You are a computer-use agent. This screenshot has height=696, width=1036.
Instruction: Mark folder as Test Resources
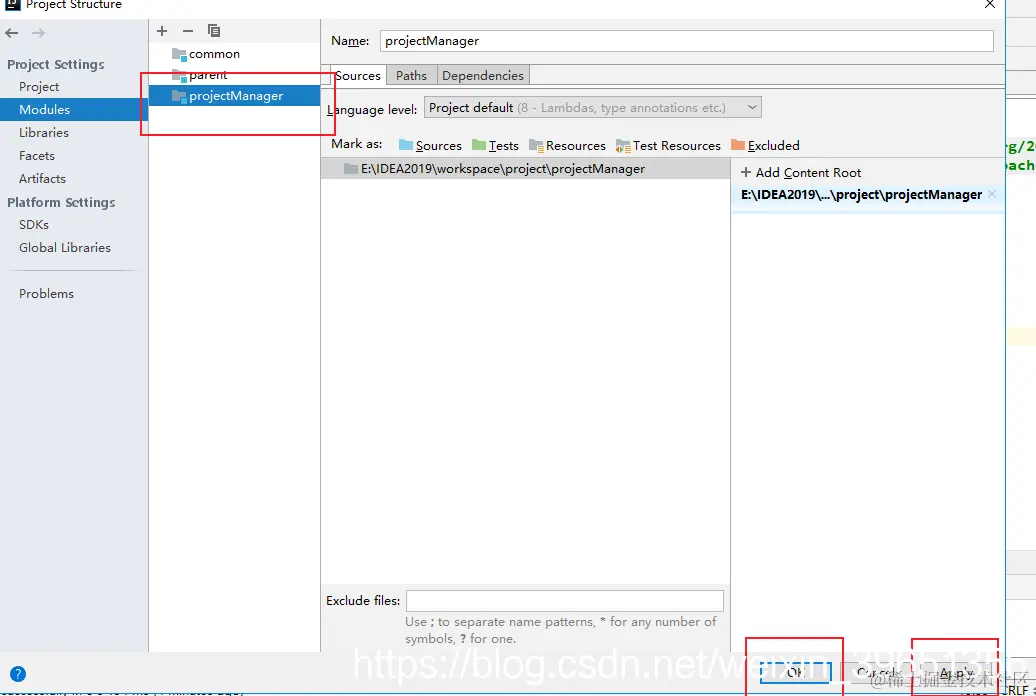(x=668, y=145)
